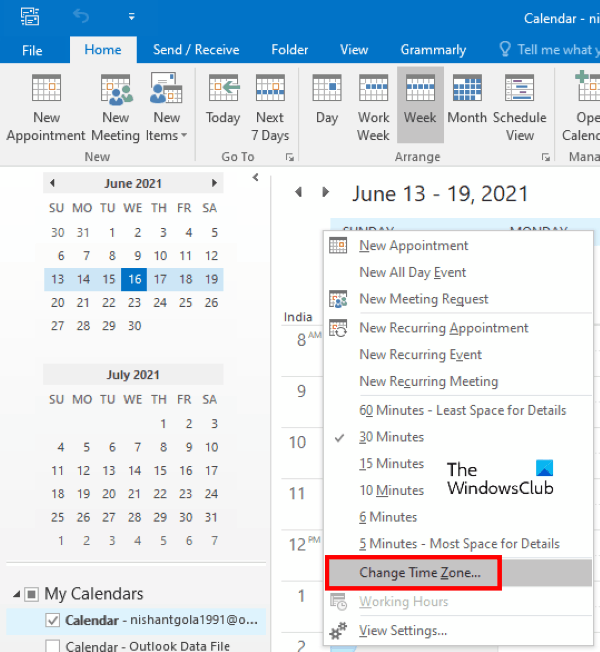This screenshot has width=600, height=652.
Task: Set time scale to 5 Minutes
Action: pyautogui.click(x=458, y=543)
